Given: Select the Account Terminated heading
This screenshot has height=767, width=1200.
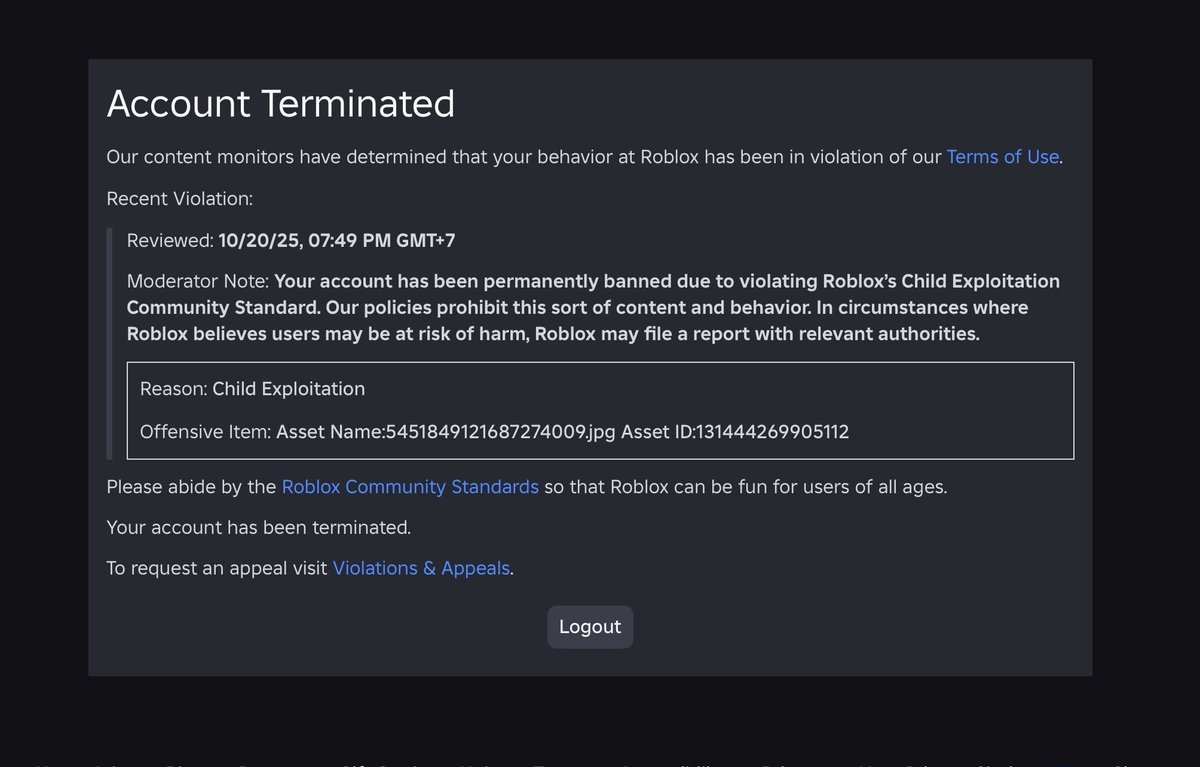Looking at the screenshot, I should click(281, 104).
